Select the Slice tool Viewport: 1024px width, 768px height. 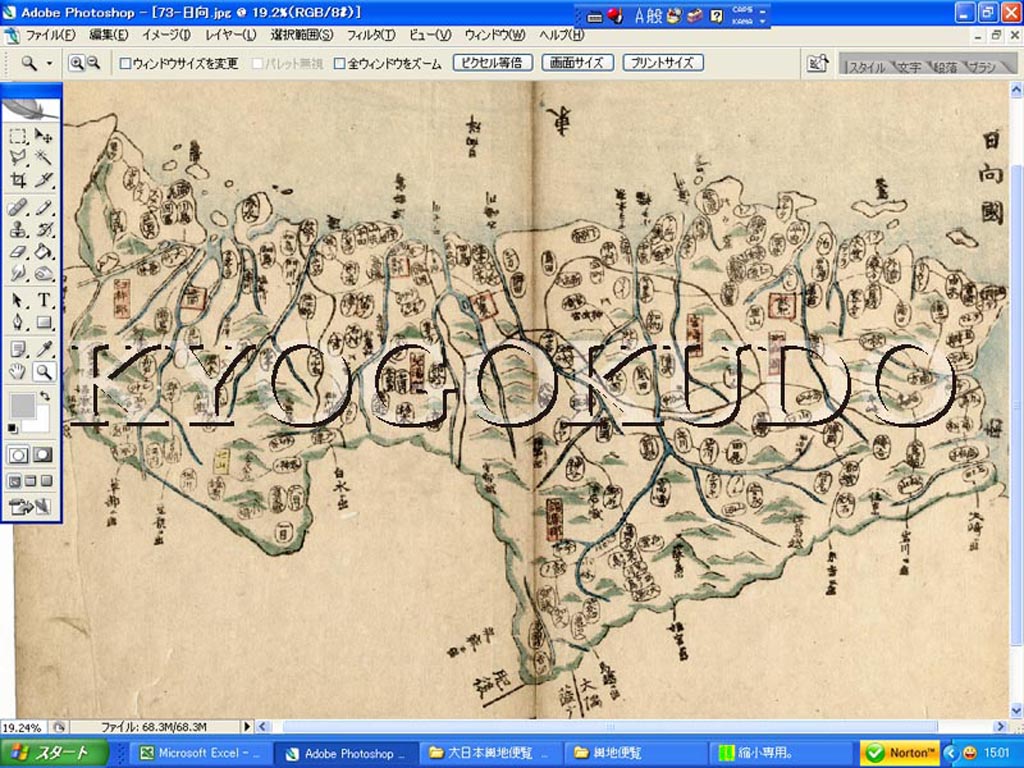point(44,179)
